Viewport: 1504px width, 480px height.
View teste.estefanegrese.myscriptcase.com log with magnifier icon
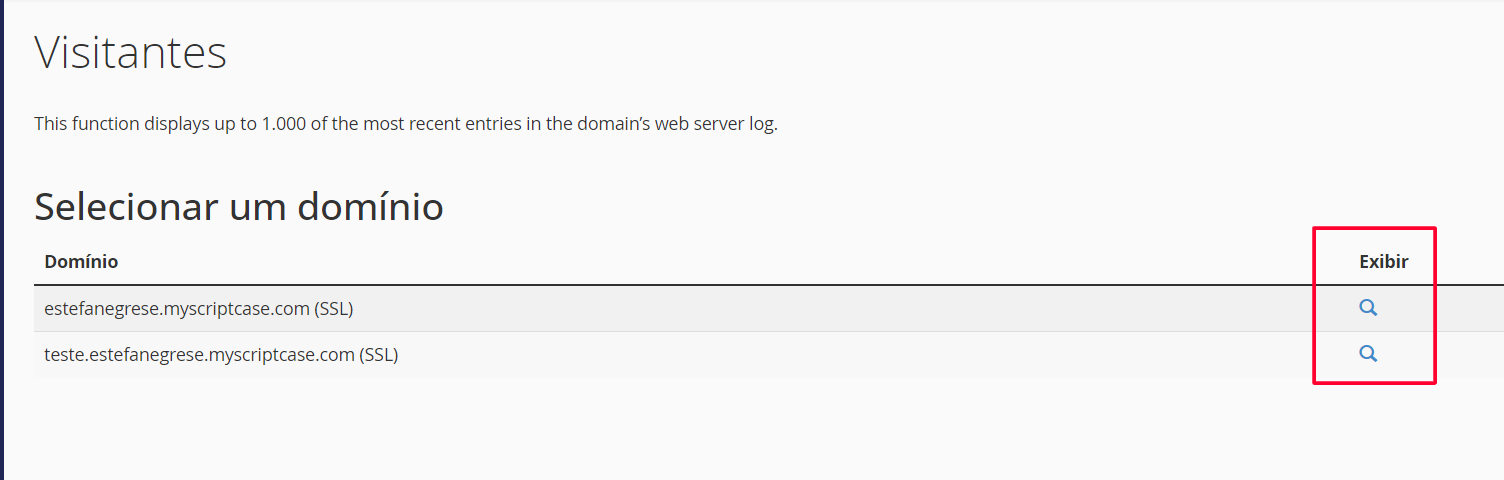1368,353
